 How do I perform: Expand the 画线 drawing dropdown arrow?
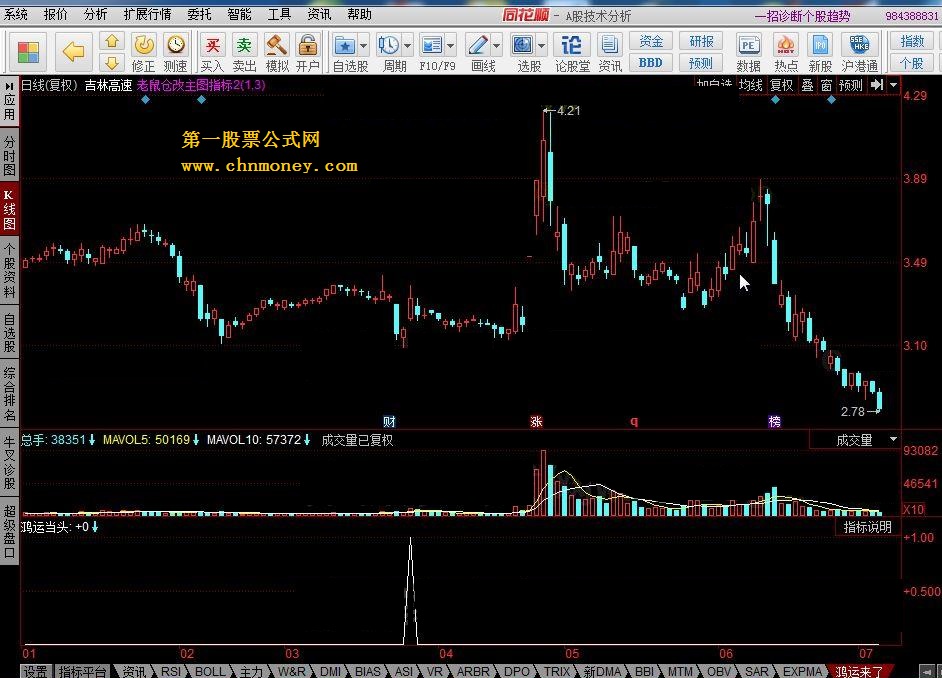click(x=496, y=46)
